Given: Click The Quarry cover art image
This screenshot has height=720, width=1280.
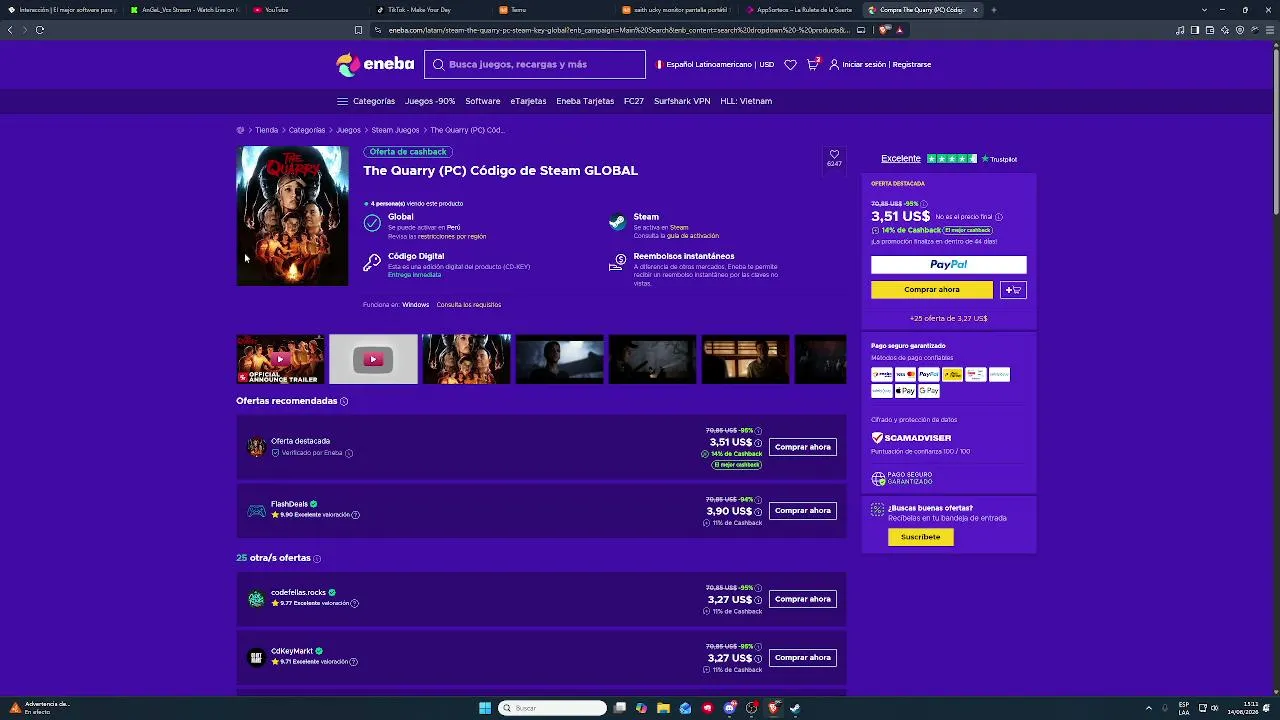Looking at the screenshot, I should point(292,216).
